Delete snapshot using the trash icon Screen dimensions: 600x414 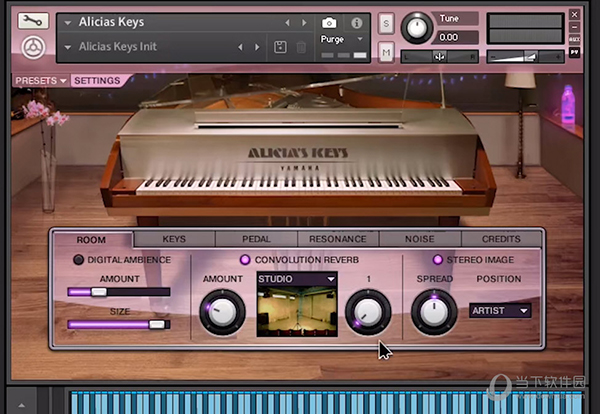[x=301, y=47]
